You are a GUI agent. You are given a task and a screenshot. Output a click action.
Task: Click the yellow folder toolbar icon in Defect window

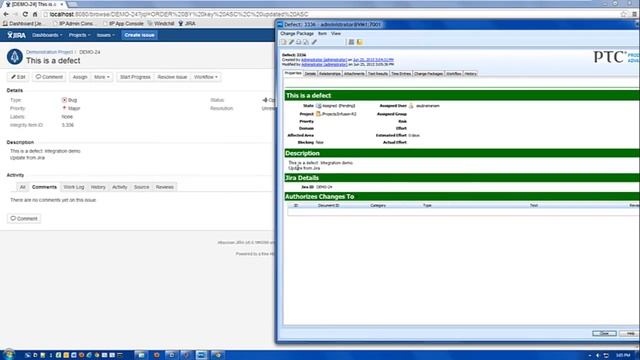[360, 42]
